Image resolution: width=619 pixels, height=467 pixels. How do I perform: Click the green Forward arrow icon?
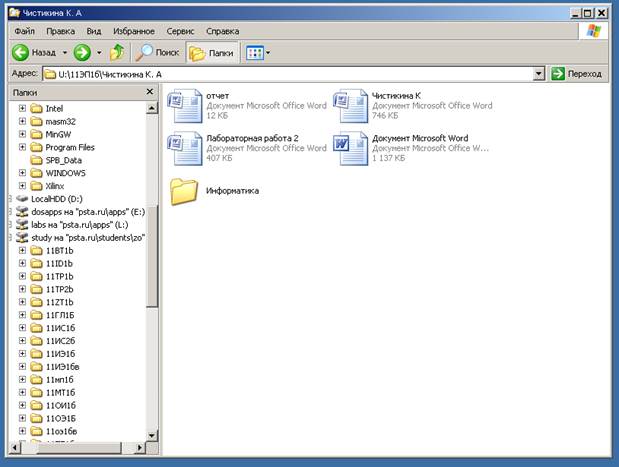pyautogui.click(x=82, y=52)
